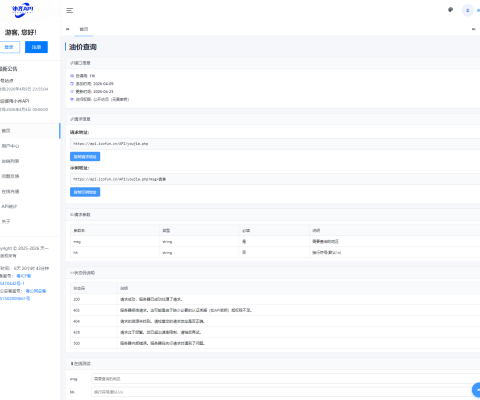Select the 首页 tab in tab bar

(84, 29)
